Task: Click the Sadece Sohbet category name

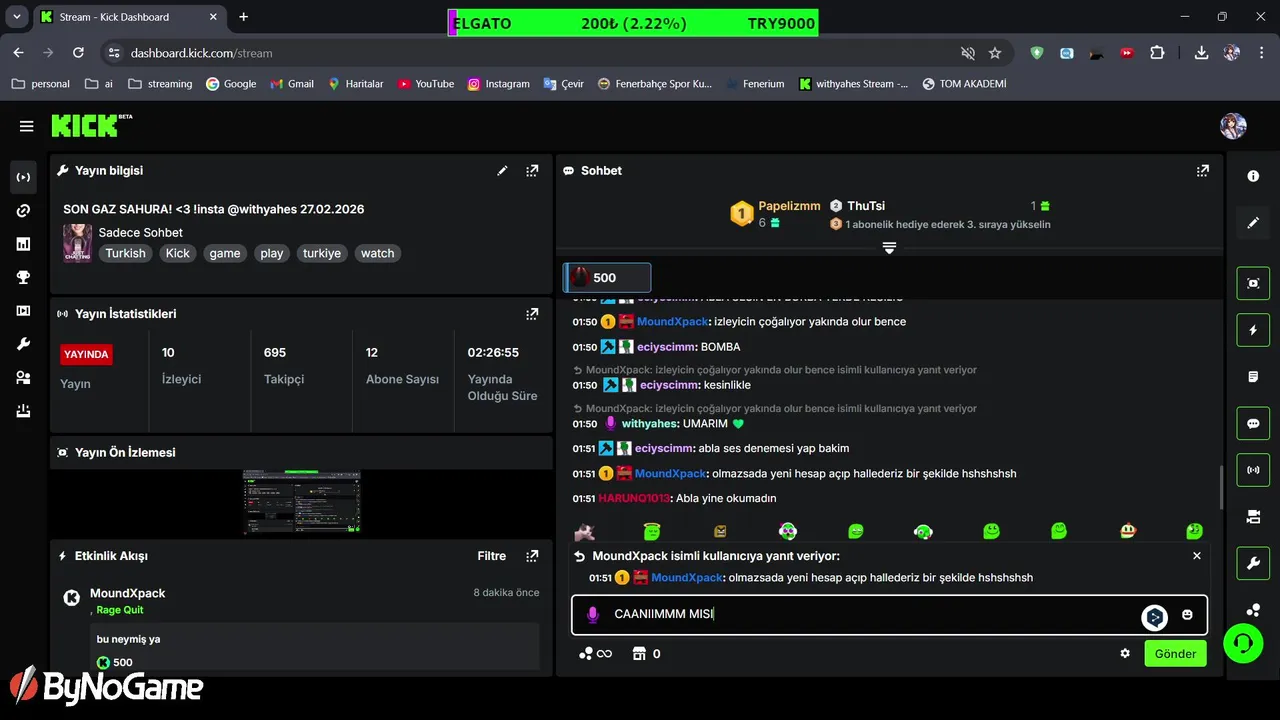Action: 140,233
